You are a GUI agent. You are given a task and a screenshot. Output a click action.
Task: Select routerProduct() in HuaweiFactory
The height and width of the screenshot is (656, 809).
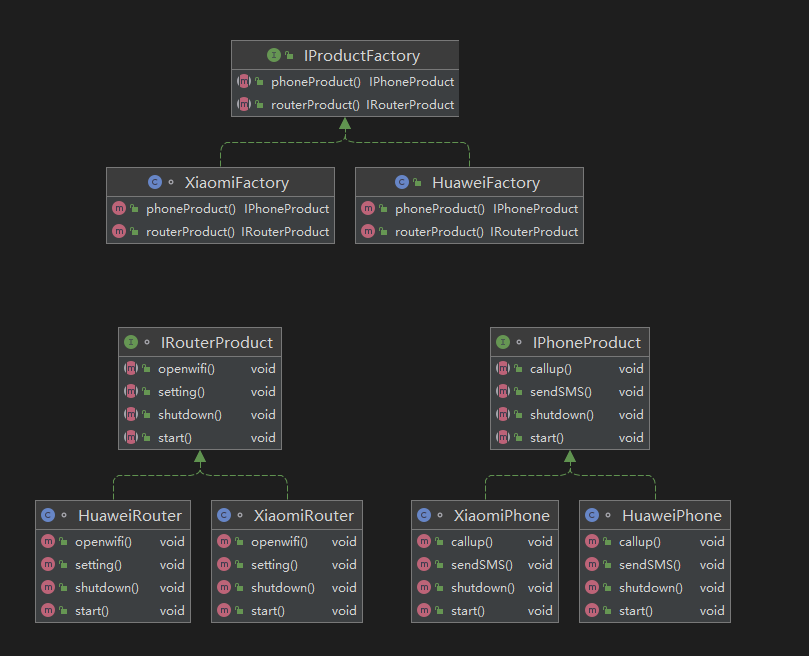coord(470,232)
